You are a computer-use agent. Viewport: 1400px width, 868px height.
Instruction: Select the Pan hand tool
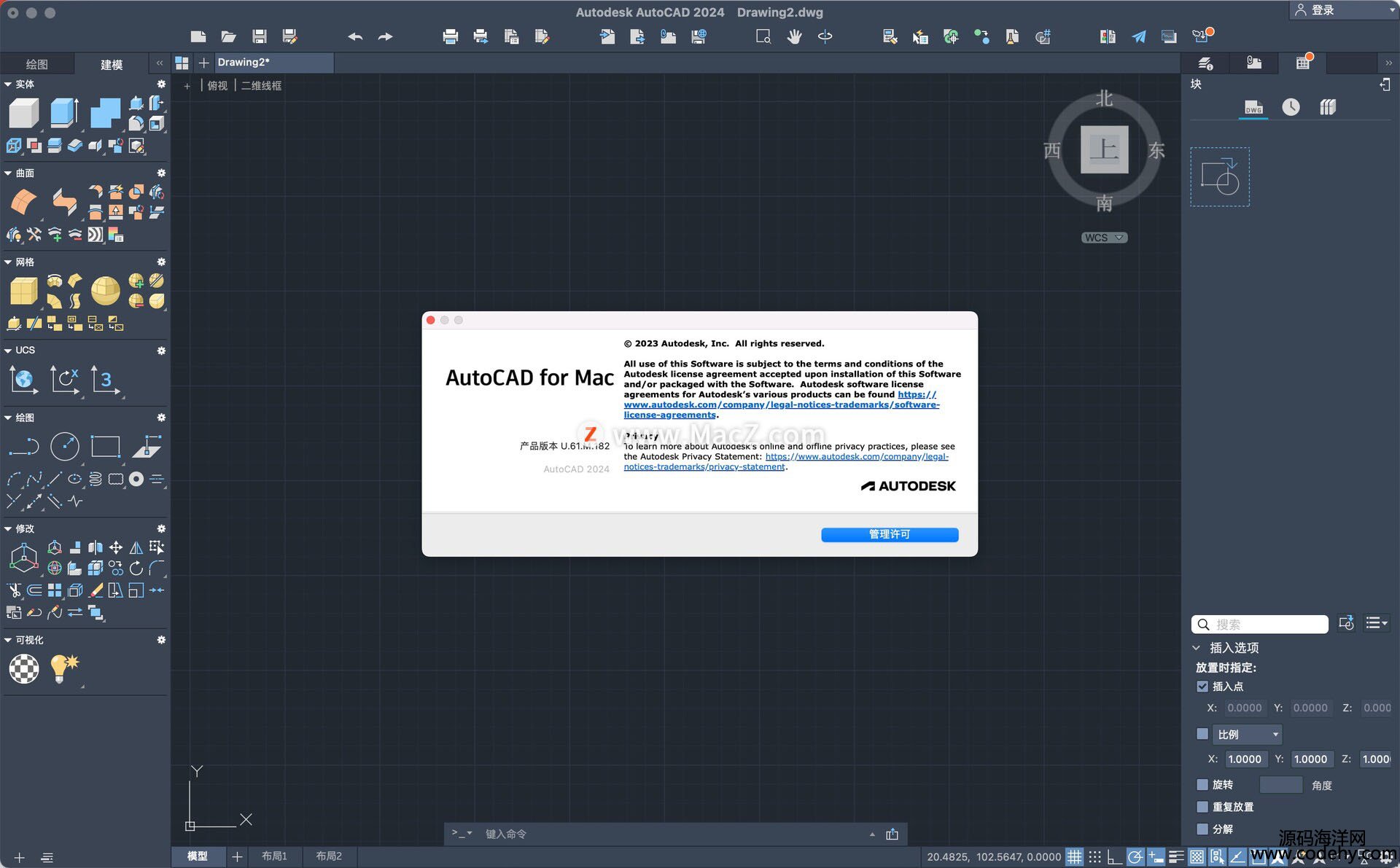tap(795, 36)
